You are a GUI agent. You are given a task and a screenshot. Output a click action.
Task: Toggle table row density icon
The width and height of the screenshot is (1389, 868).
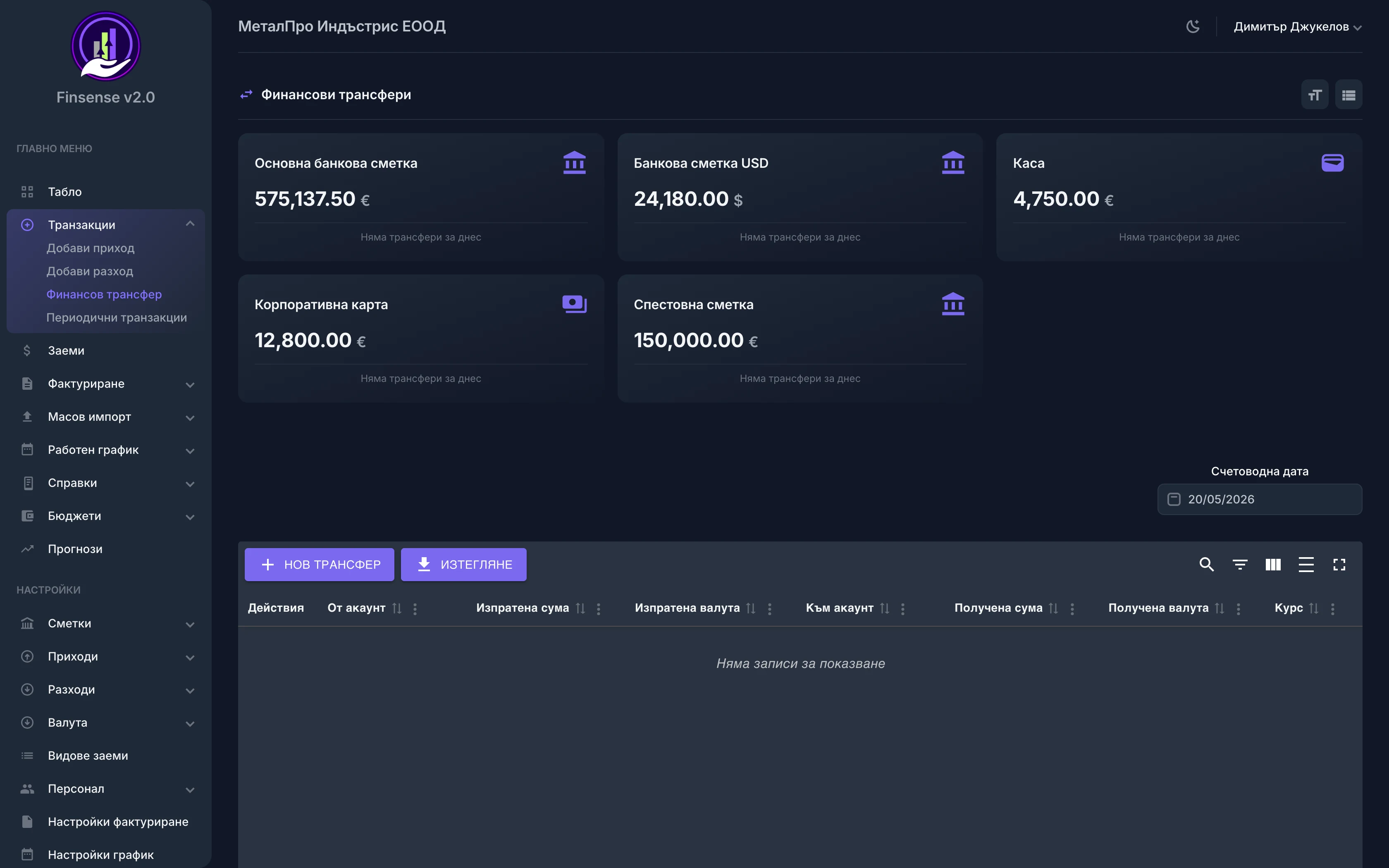tap(1306, 564)
